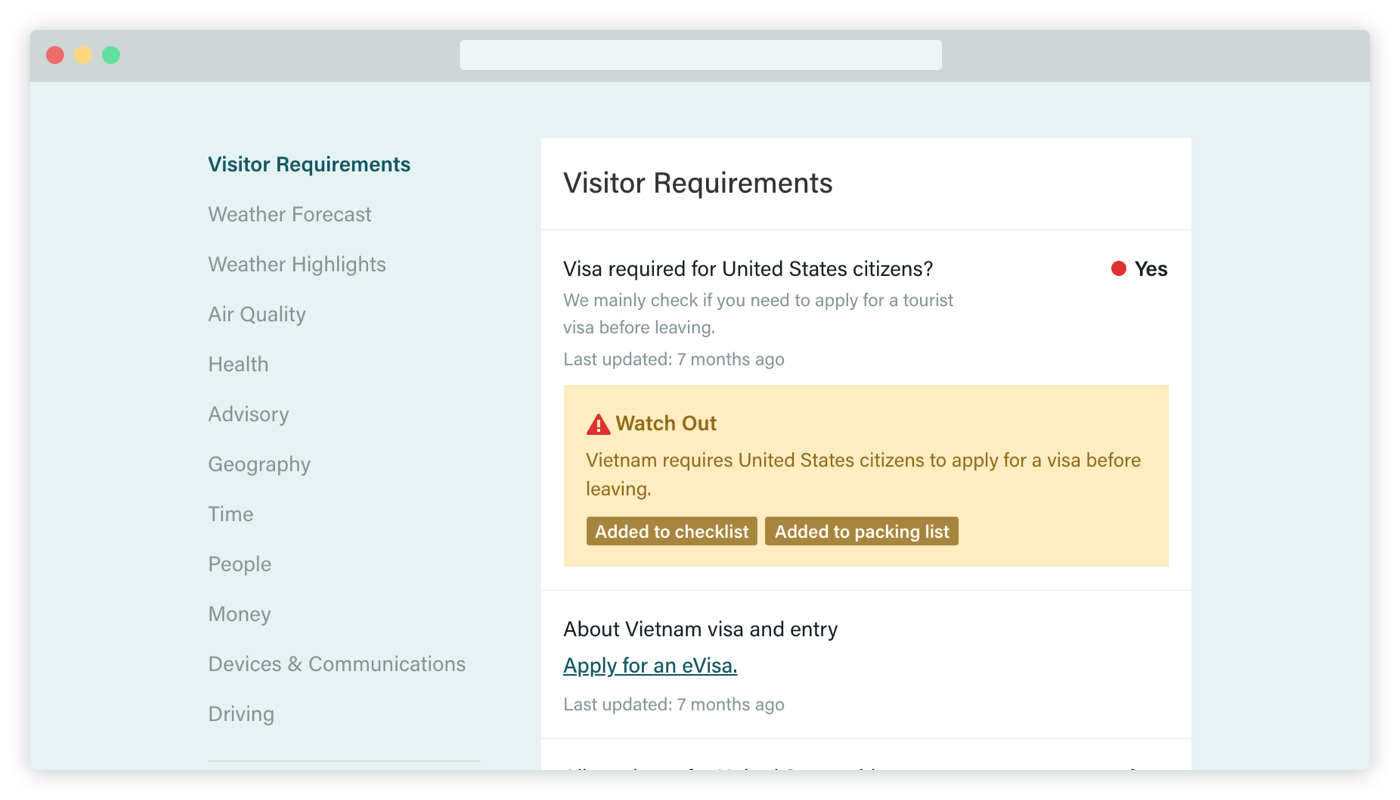Go to Money section
The image size is (1400, 800).
point(239,614)
